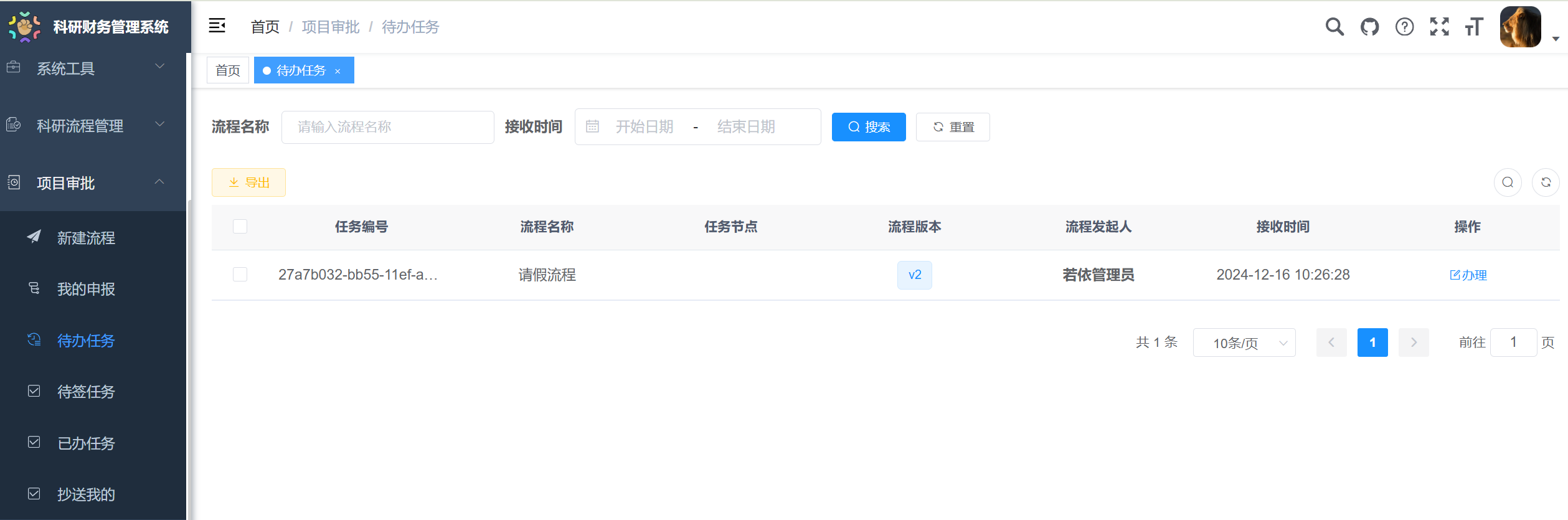Click the 办理 link in the task row

1468,275
